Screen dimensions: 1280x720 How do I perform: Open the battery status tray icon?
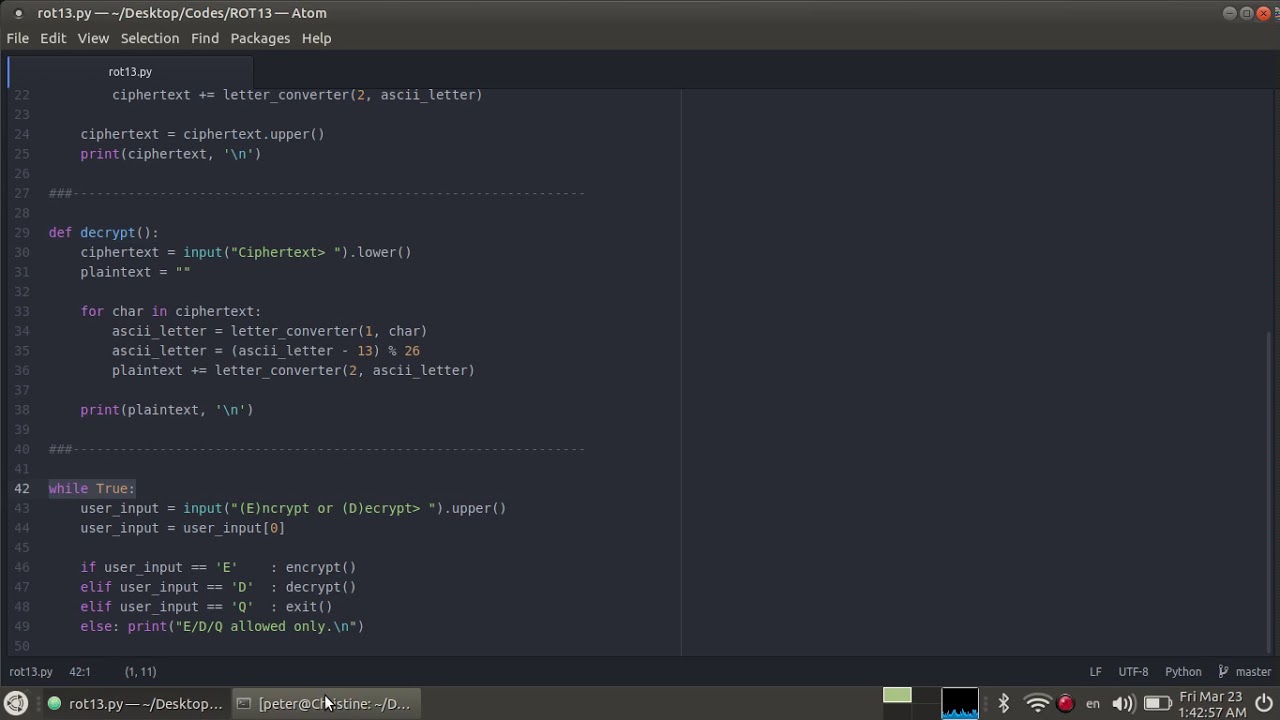[x=1157, y=704]
